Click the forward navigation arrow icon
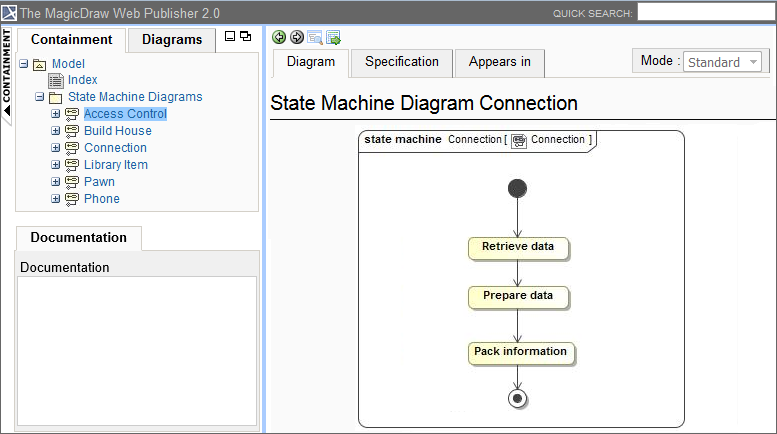The height and width of the screenshot is (434, 777). pyautogui.click(x=297, y=37)
